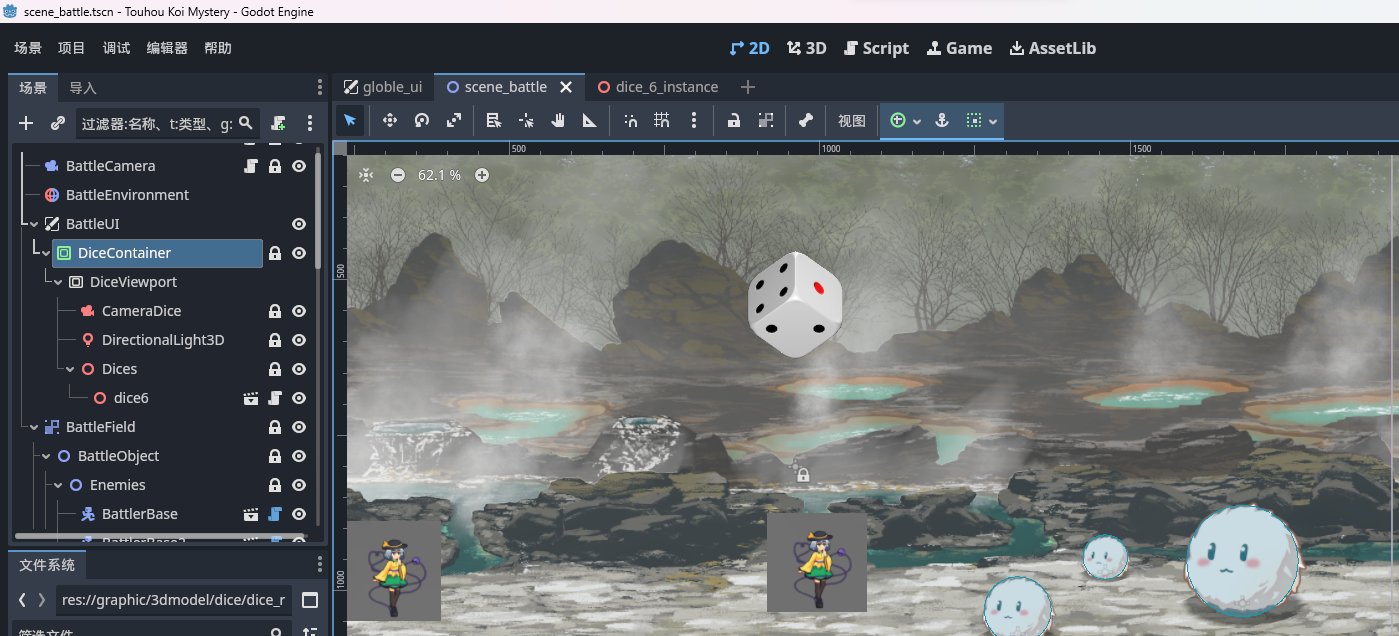Collapse the BattleUI tree node
The image size is (1399, 636).
(34, 224)
